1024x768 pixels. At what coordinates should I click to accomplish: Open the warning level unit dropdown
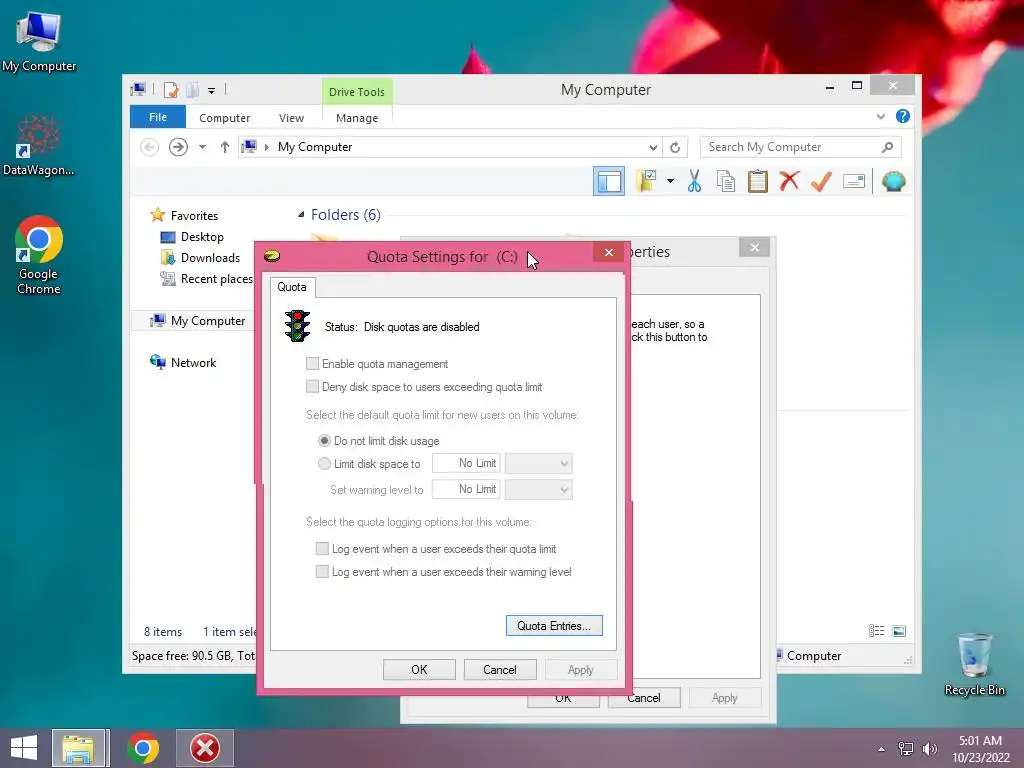click(539, 490)
